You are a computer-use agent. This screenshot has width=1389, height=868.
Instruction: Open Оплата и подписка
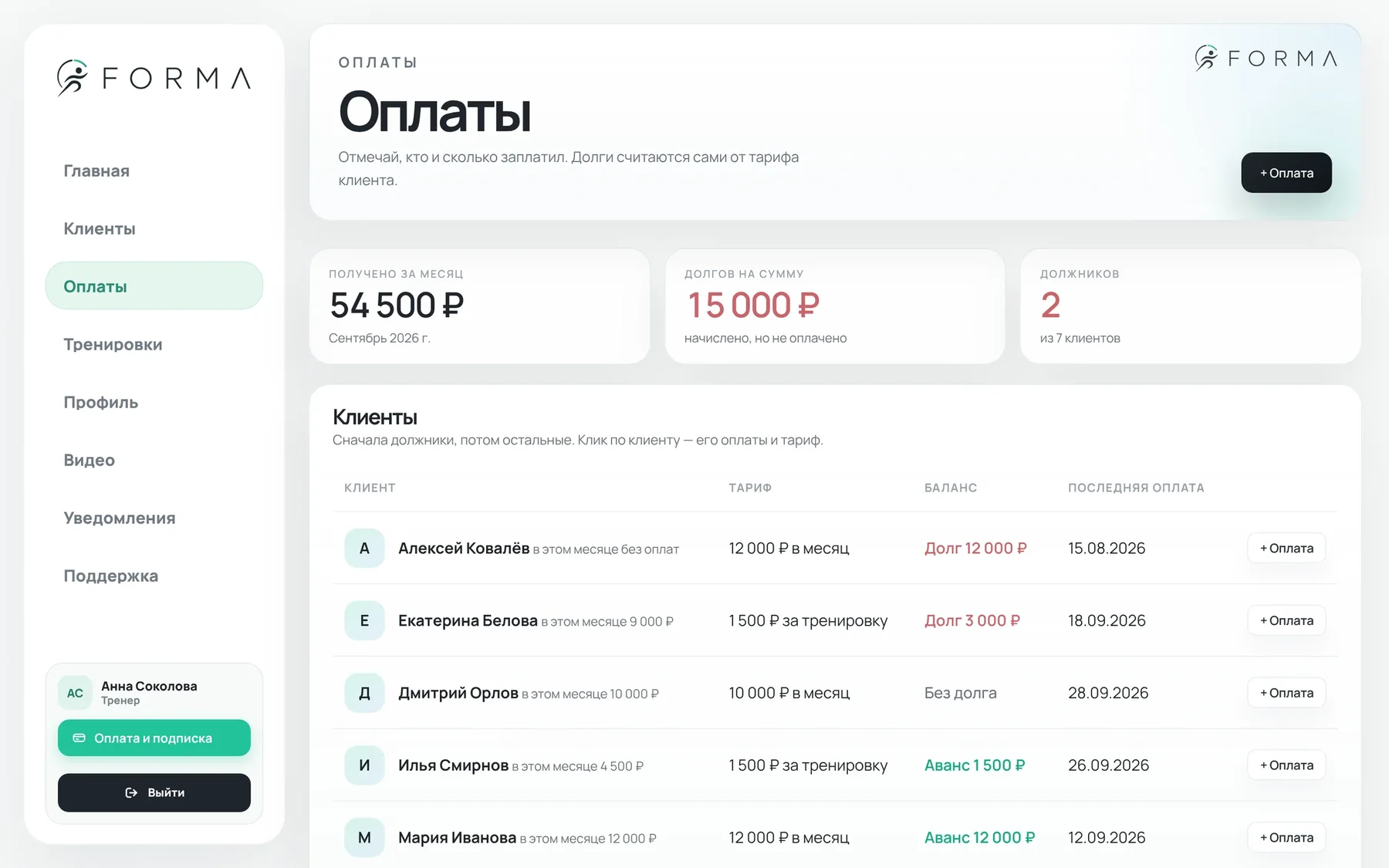(x=154, y=738)
